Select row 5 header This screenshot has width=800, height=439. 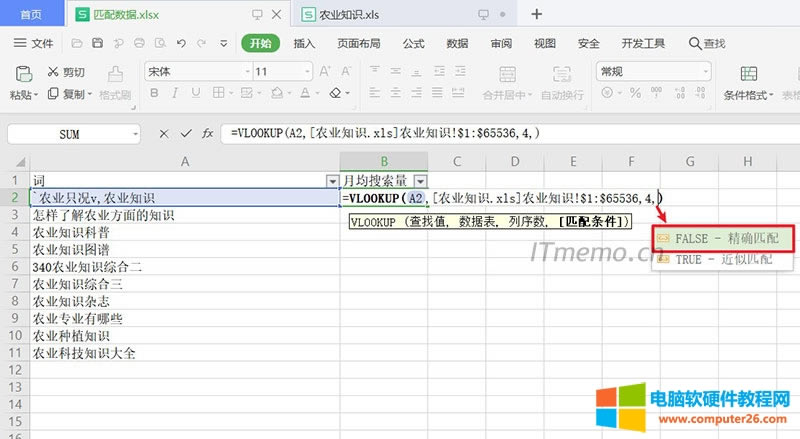pos(15,250)
